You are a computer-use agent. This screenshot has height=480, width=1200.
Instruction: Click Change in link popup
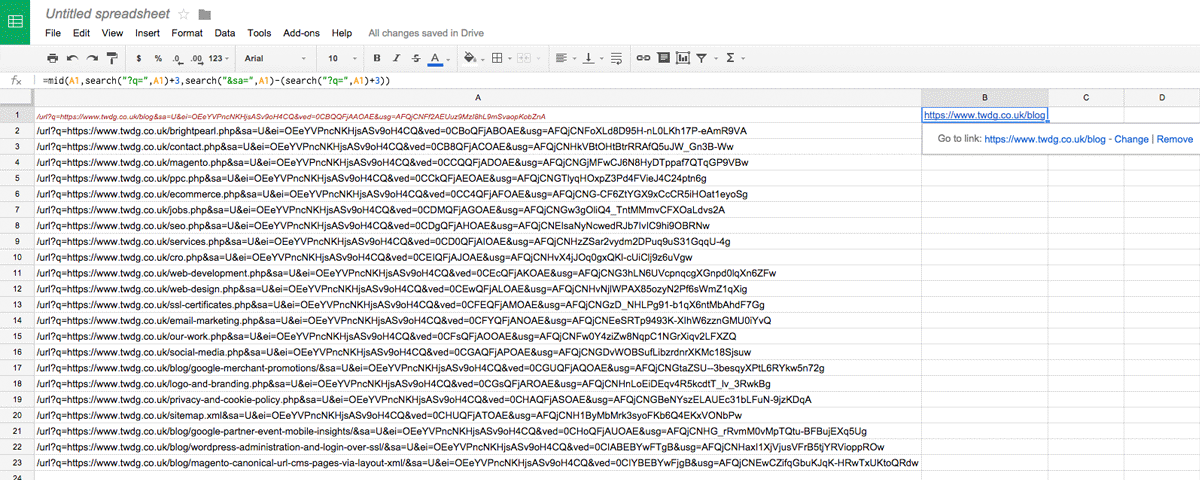tap(1131, 139)
